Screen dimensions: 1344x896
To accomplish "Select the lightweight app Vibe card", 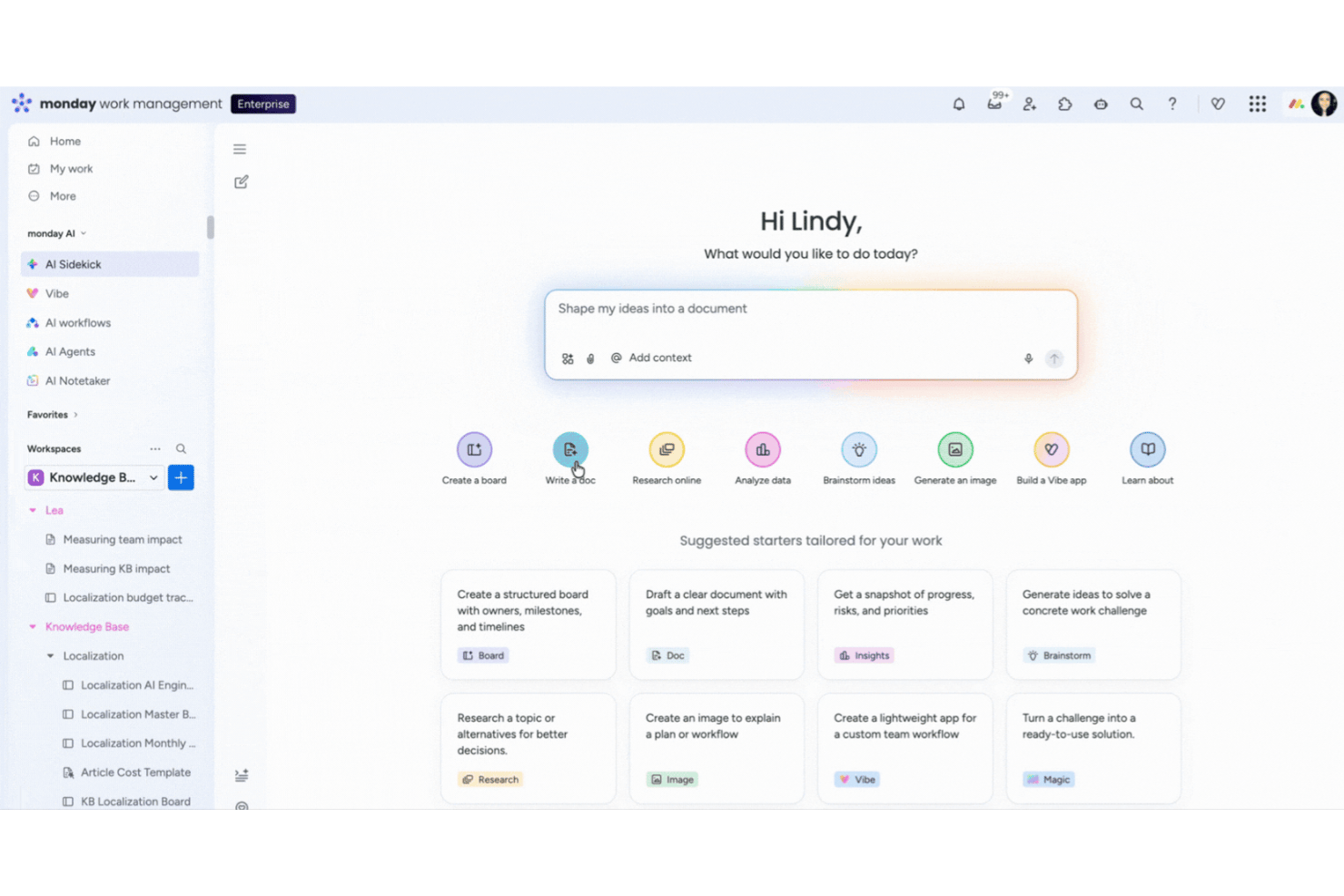I will [905, 748].
